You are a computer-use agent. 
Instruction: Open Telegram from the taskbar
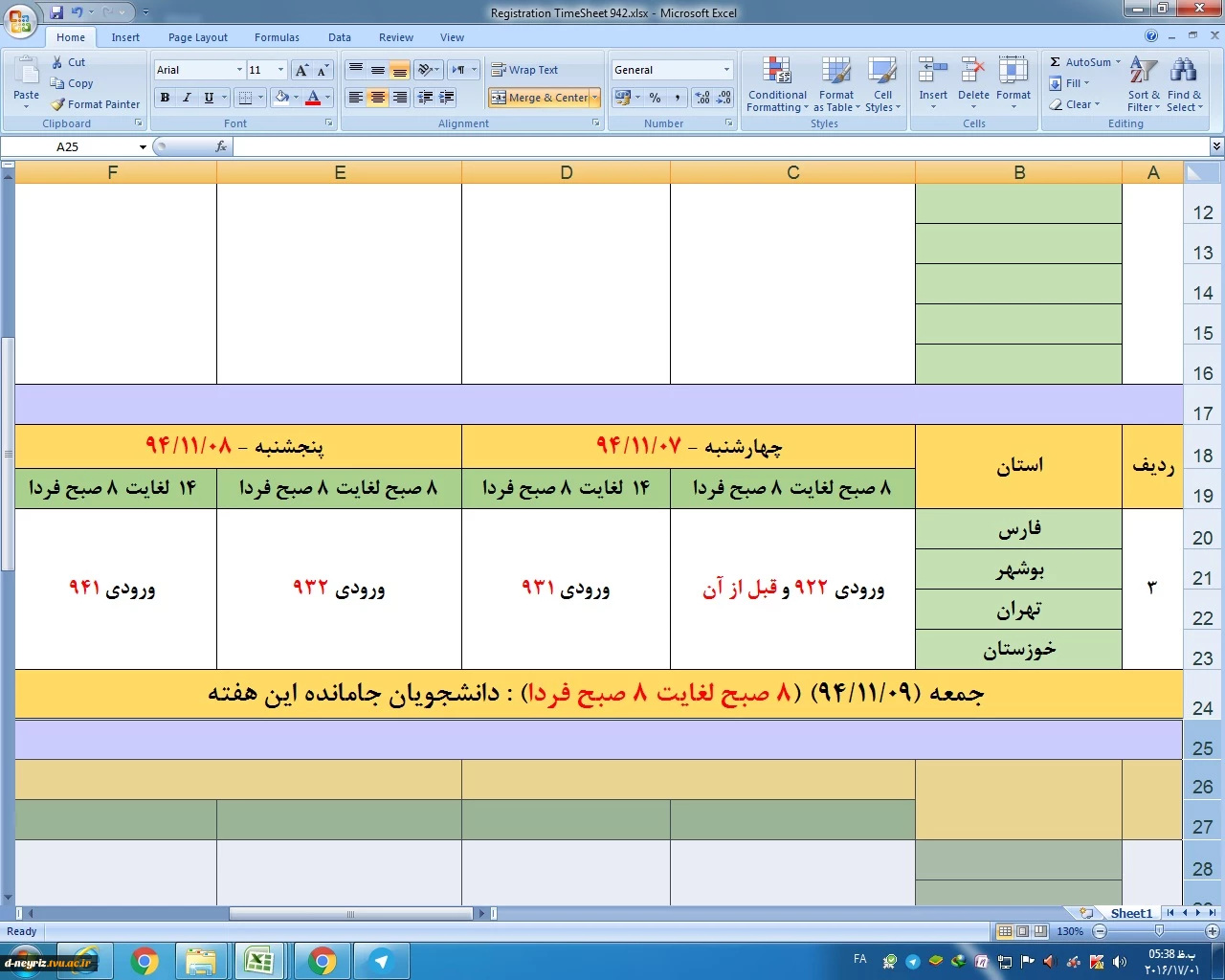[382, 961]
